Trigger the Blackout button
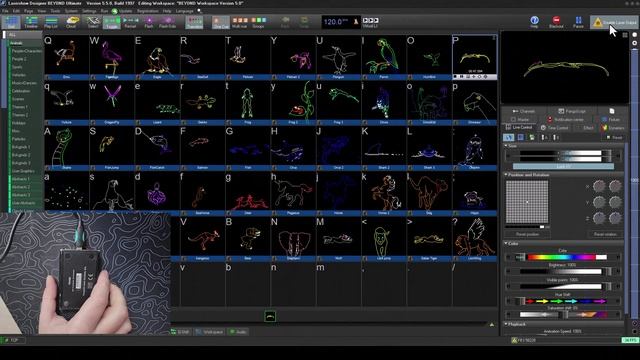The height and width of the screenshot is (360, 640). pos(556,22)
